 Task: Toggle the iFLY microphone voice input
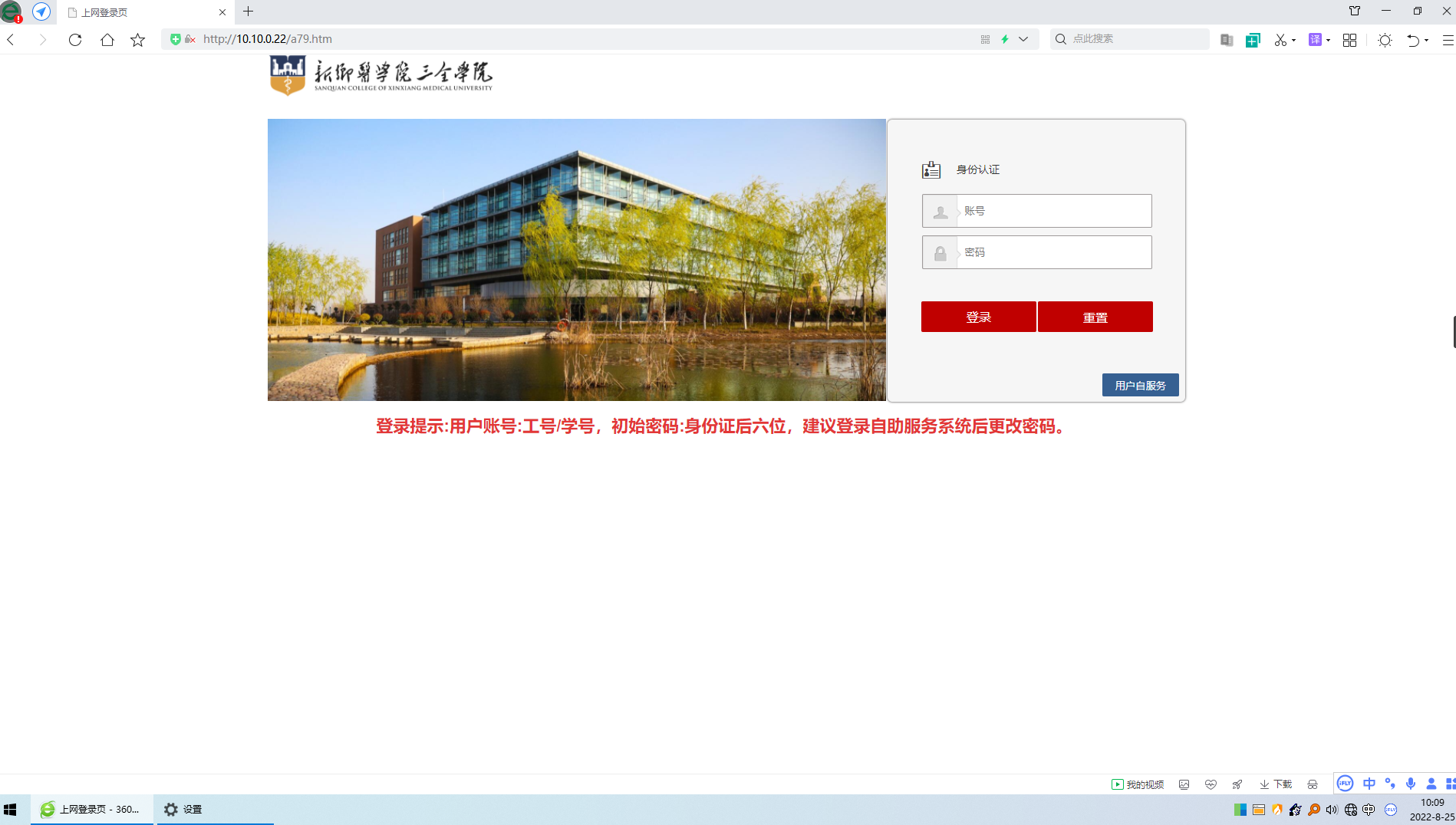pyautogui.click(x=1411, y=784)
